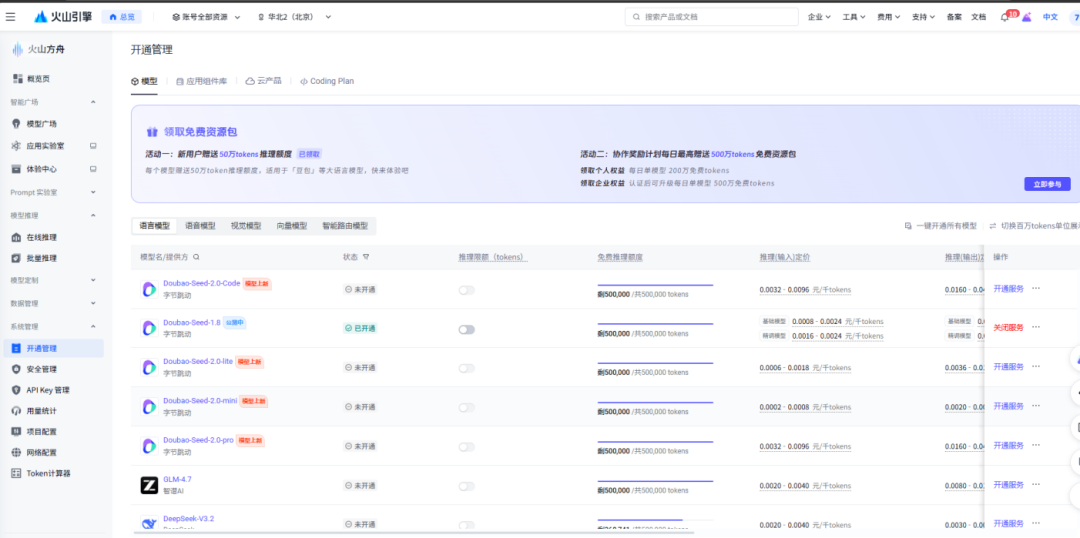1080x538 pixels.
Task: Click 一键开通所有模型
Action: (940, 226)
